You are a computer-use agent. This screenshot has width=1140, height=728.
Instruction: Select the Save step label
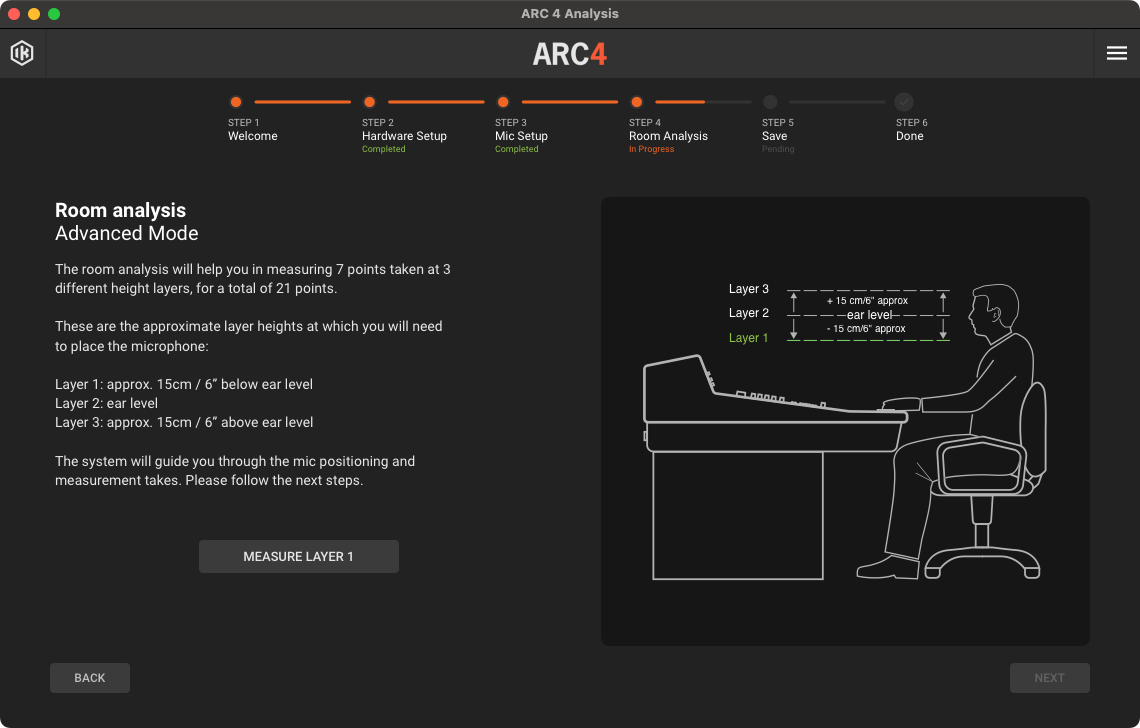click(x=774, y=136)
